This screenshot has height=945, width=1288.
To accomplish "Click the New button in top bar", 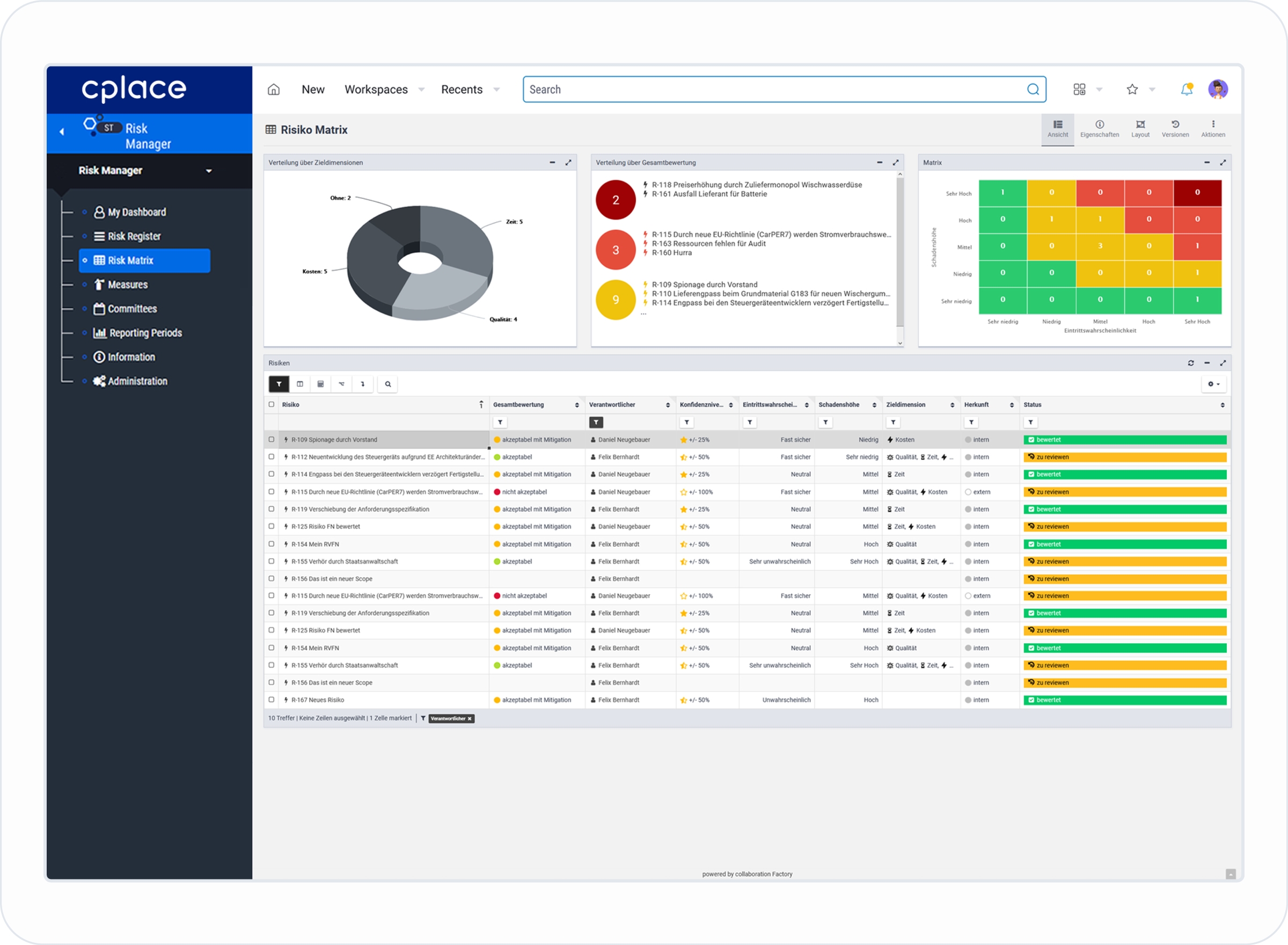I will [x=313, y=89].
